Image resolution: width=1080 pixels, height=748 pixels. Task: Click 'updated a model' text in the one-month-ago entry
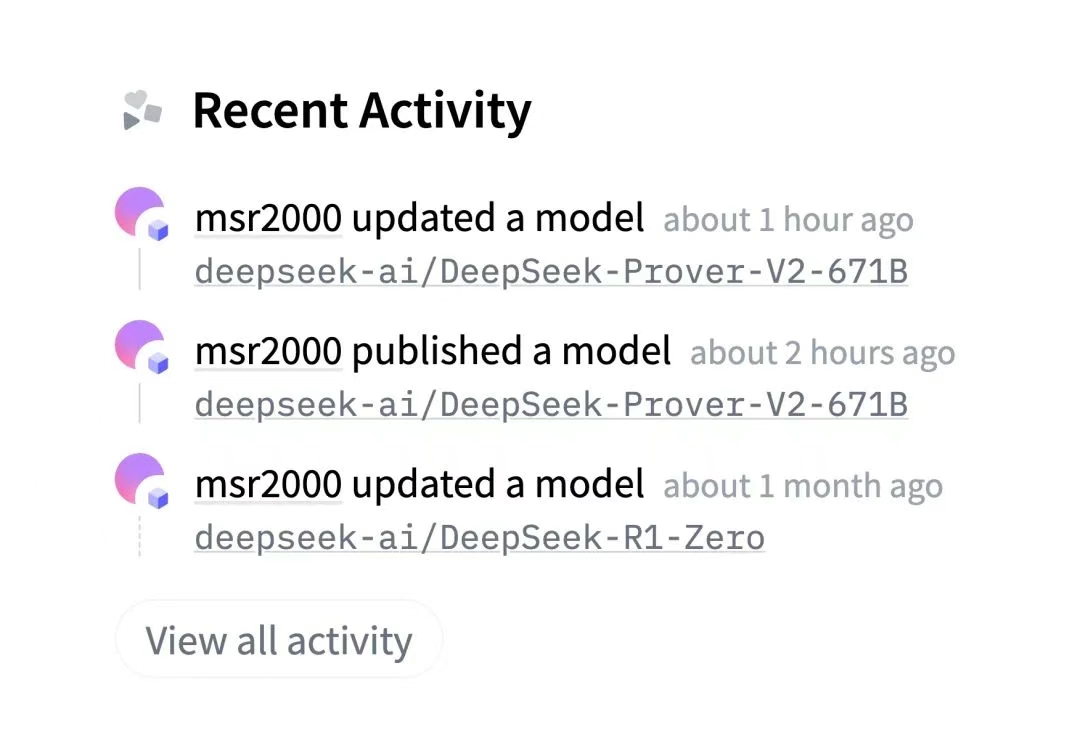click(498, 484)
